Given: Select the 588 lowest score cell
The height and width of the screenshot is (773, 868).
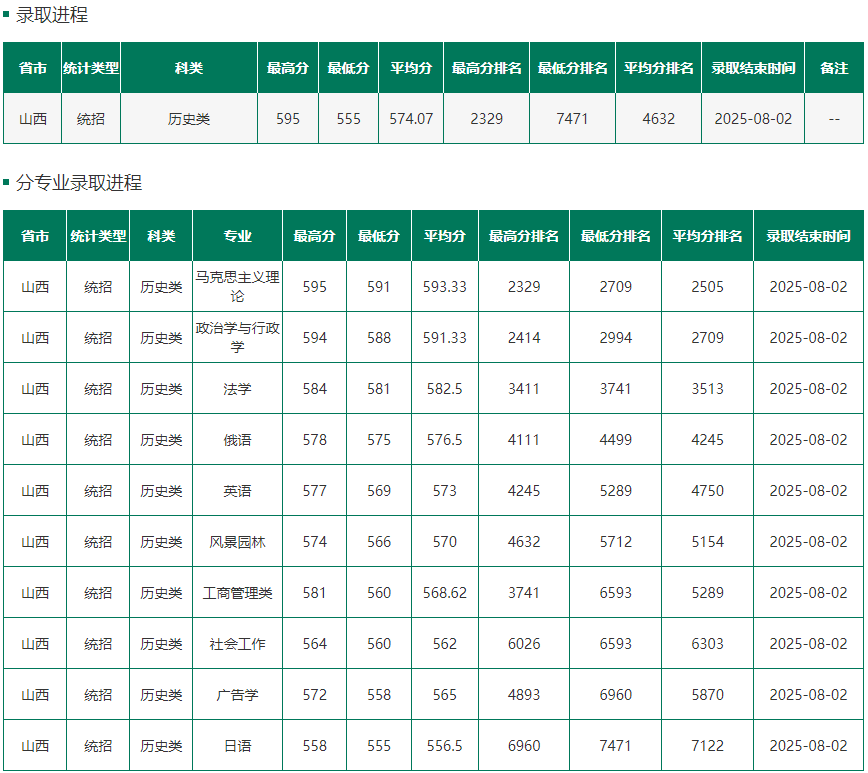Looking at the screenshot, I should pos(379,338).
